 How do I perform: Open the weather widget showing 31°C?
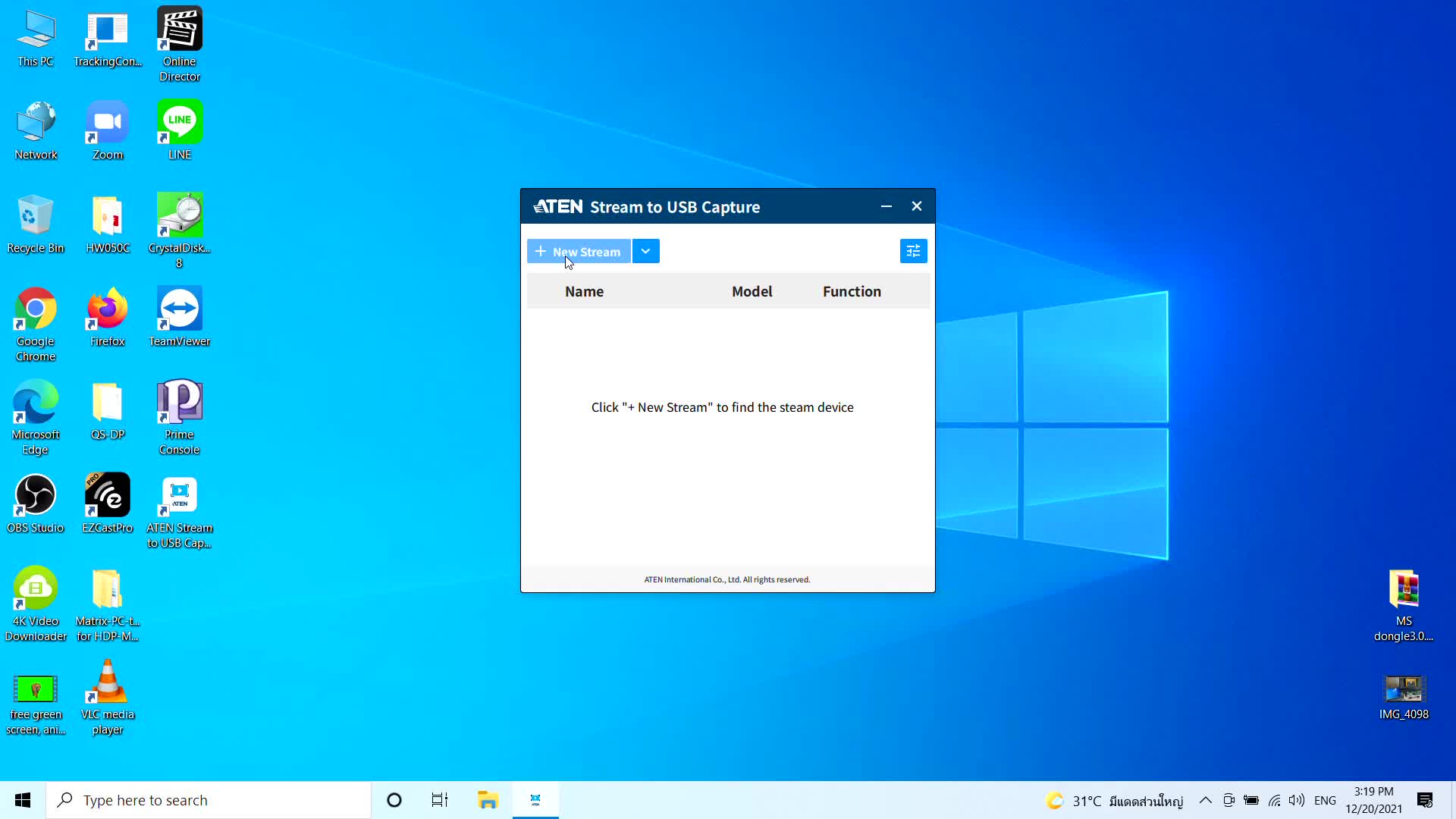click(1114, 801)
